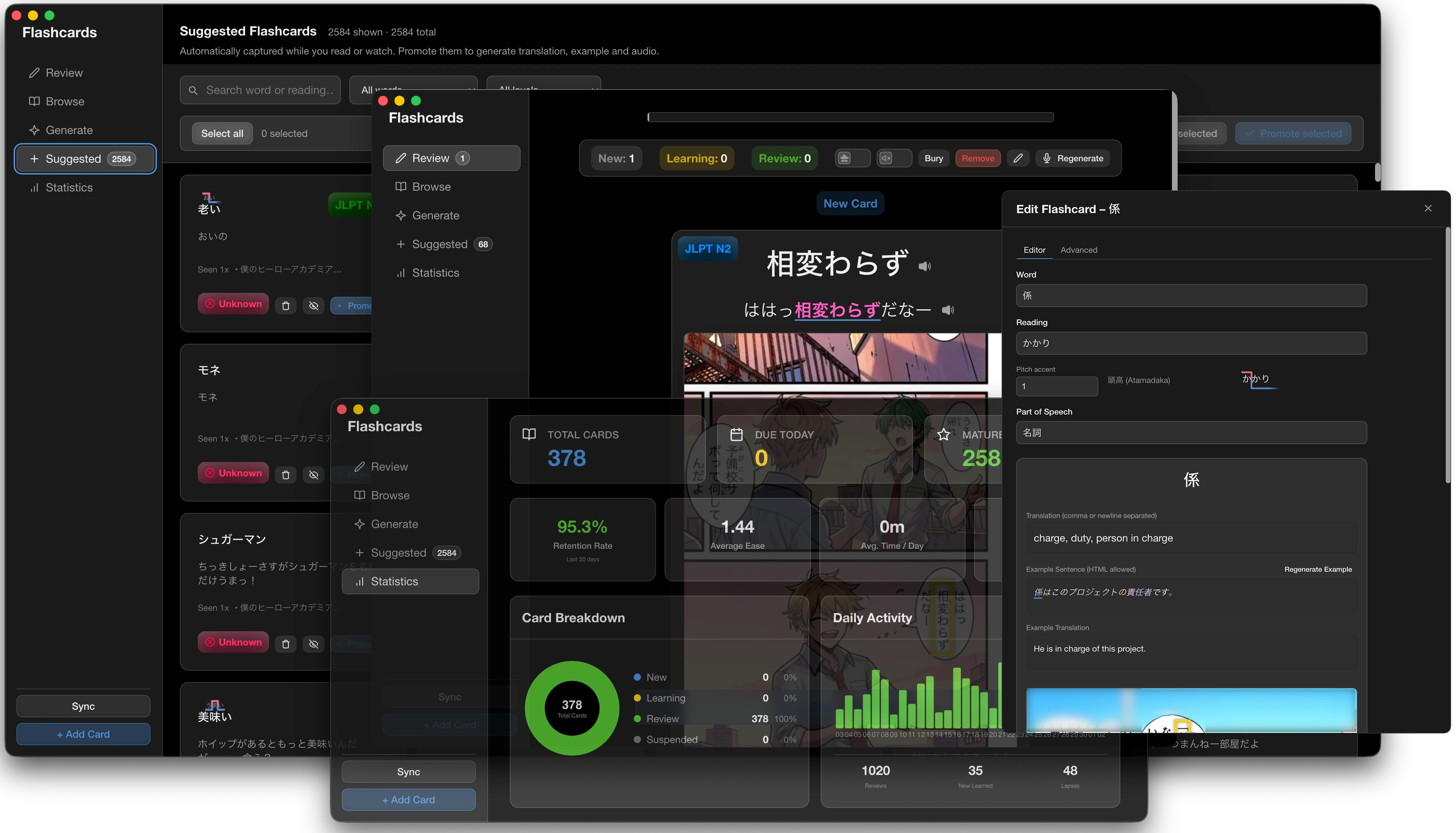The height and width of the screenshot is (833, 1456).
Task: Click the red Remove button
Action: click(x=977, y=158)
